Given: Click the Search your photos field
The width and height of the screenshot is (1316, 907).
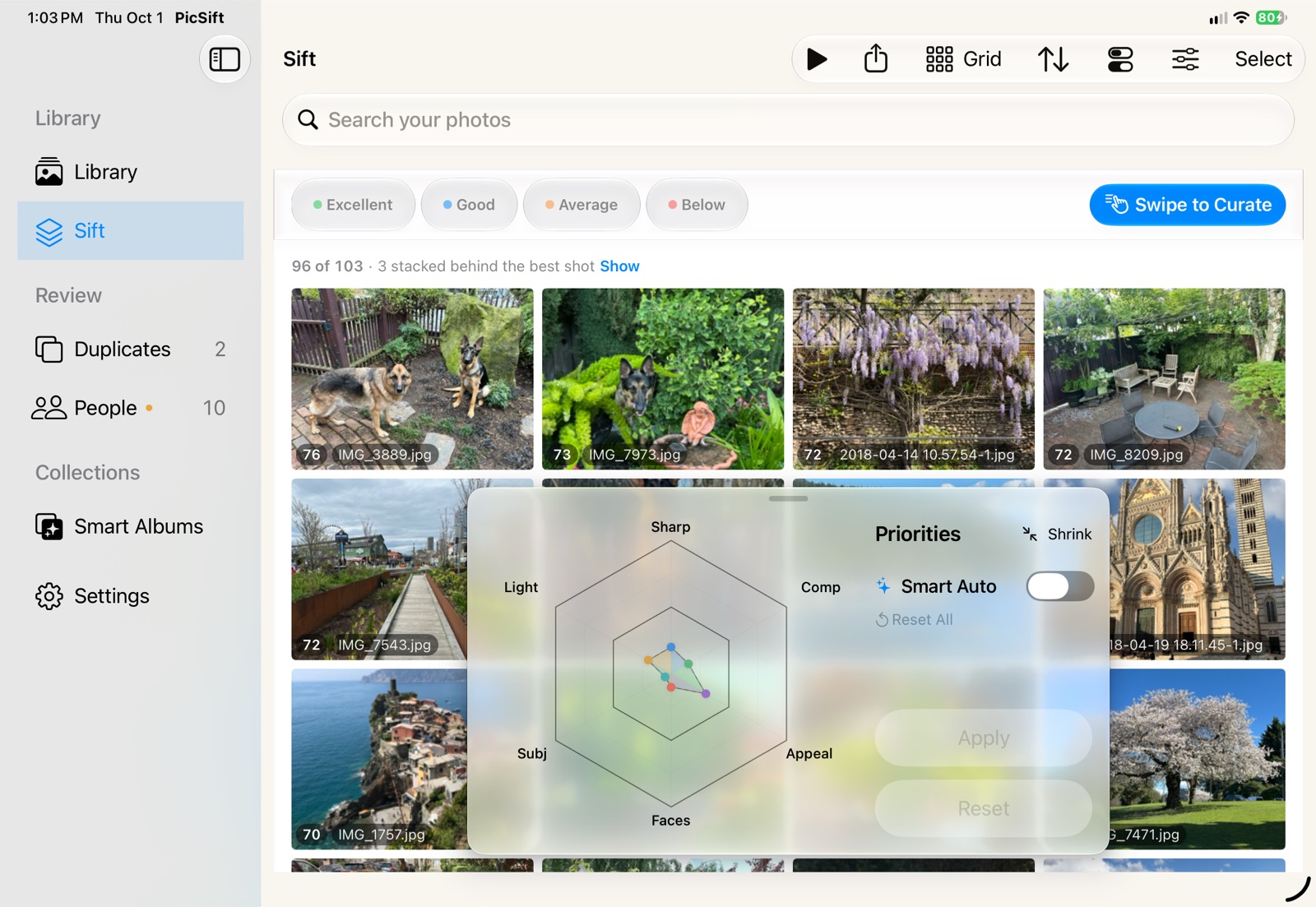Looking at the screenshot, I should tap(788, 120).
